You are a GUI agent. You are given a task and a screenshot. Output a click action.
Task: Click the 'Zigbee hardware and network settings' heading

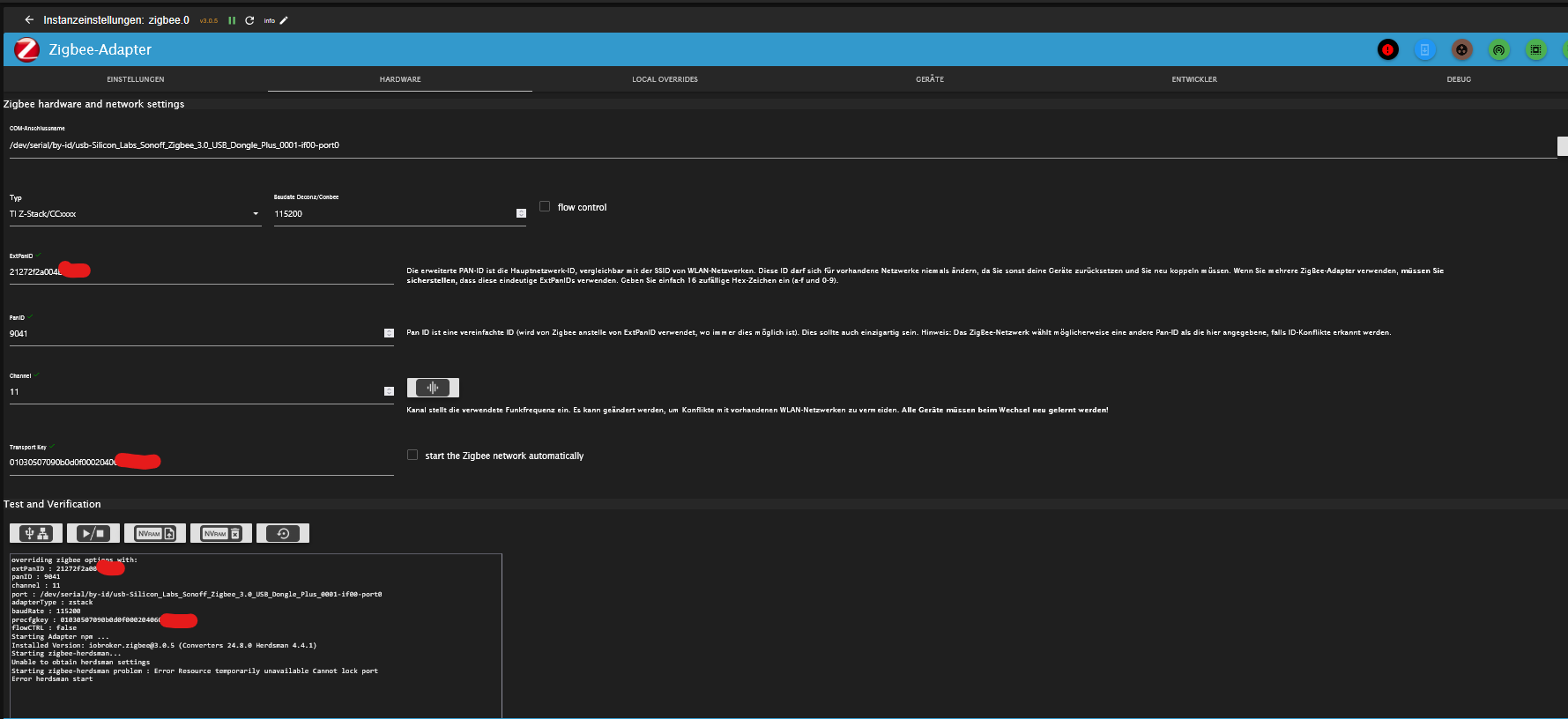[94, 104]
